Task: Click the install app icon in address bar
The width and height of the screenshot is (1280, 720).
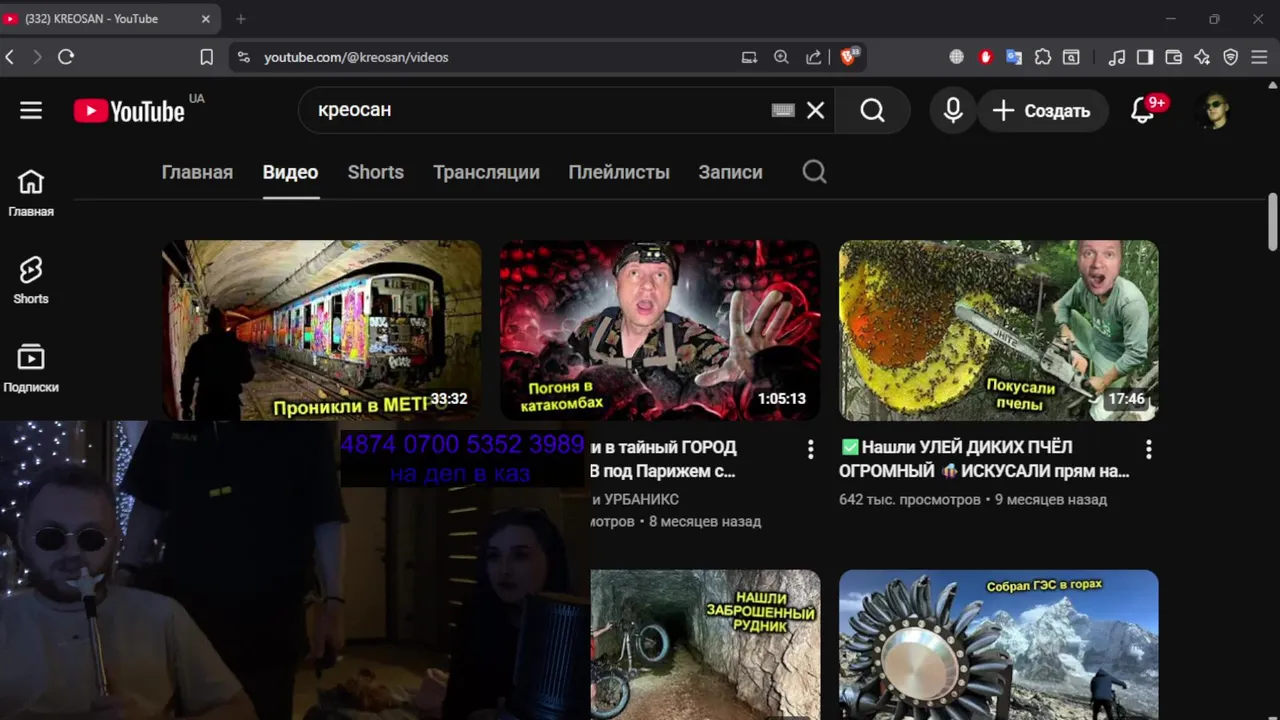Action: pos(749,57)
